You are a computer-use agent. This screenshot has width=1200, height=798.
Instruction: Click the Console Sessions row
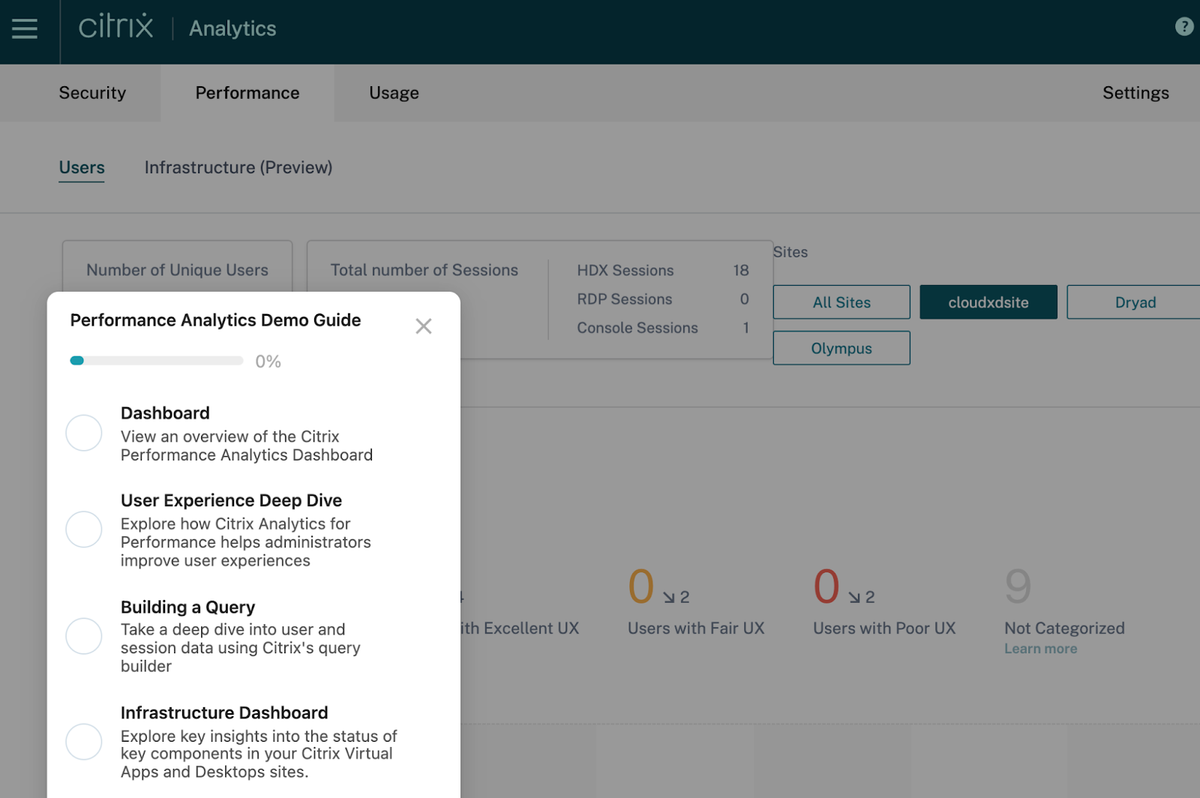(663, 328)
